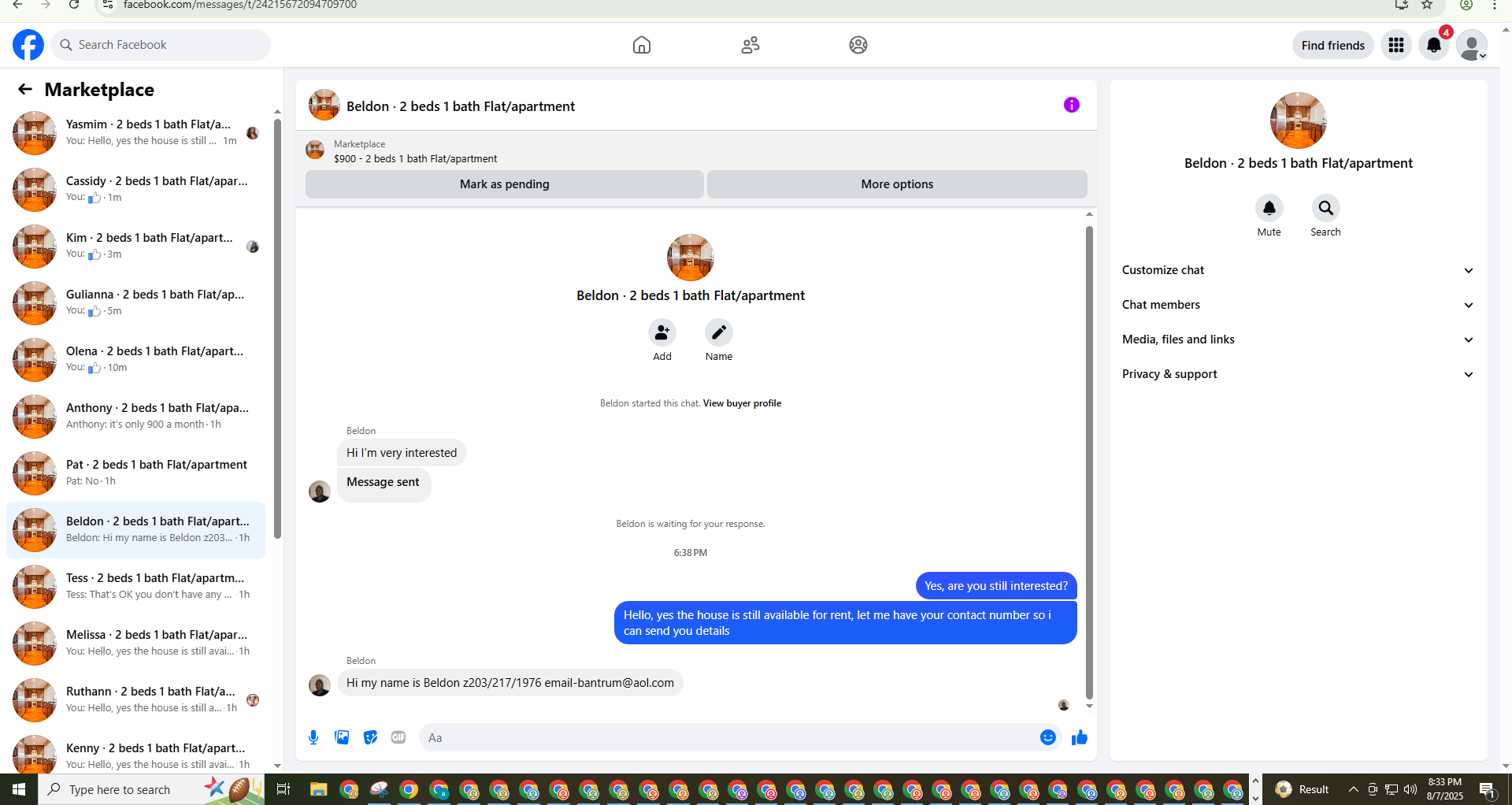The image size is (1512, 805).
Task: Click the Name edit pencil icon
Action: (719, 333)
